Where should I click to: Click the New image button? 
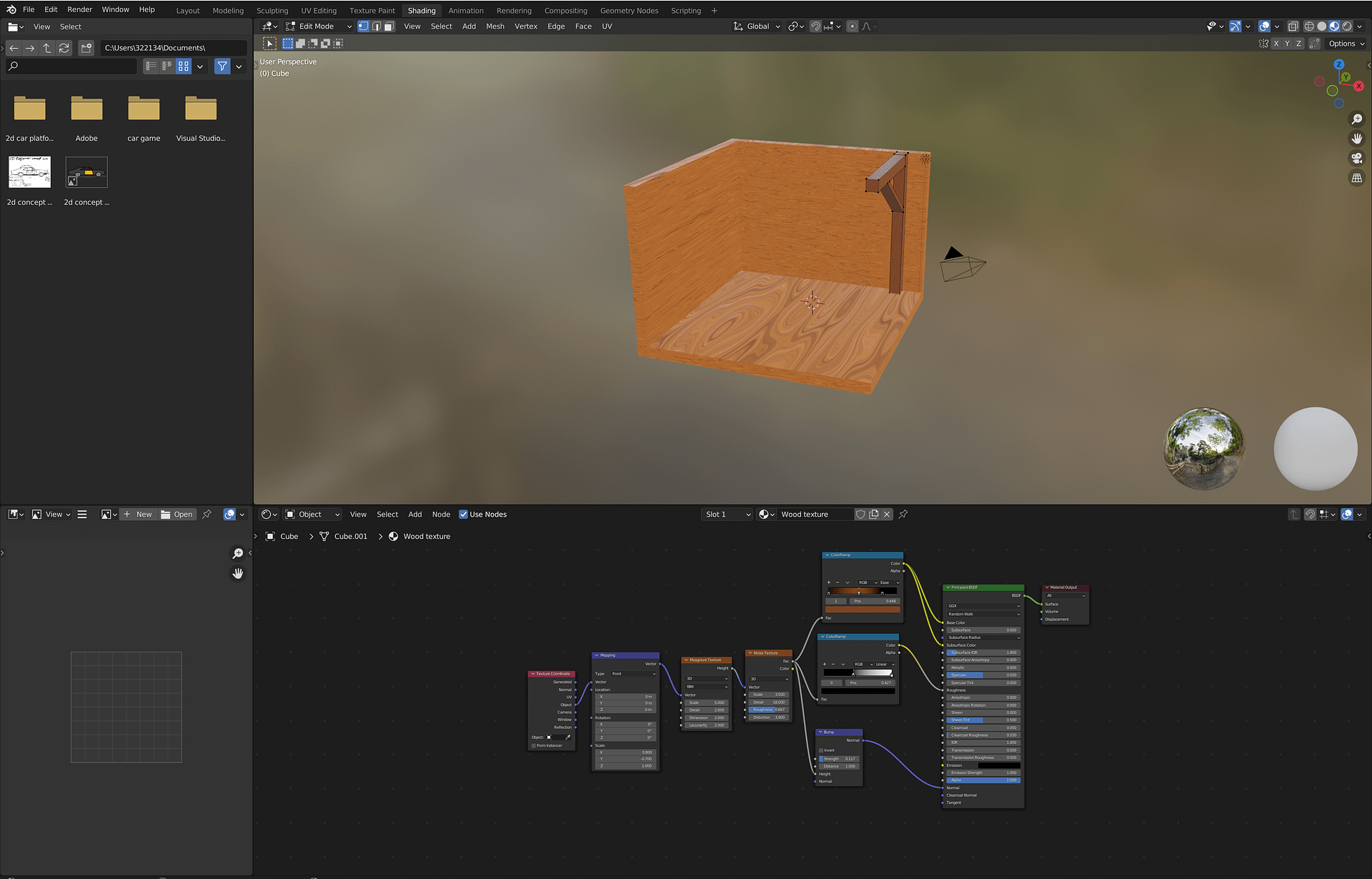coord(138,515)
